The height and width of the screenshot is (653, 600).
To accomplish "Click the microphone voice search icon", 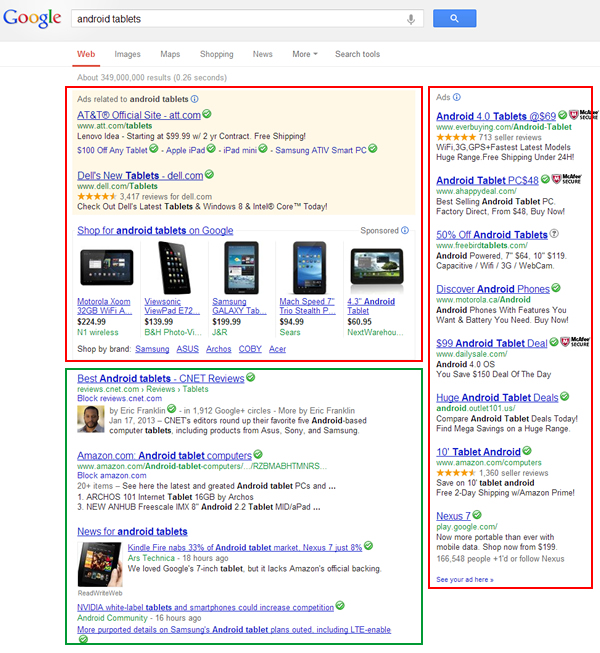I will [x=411, y=19].
